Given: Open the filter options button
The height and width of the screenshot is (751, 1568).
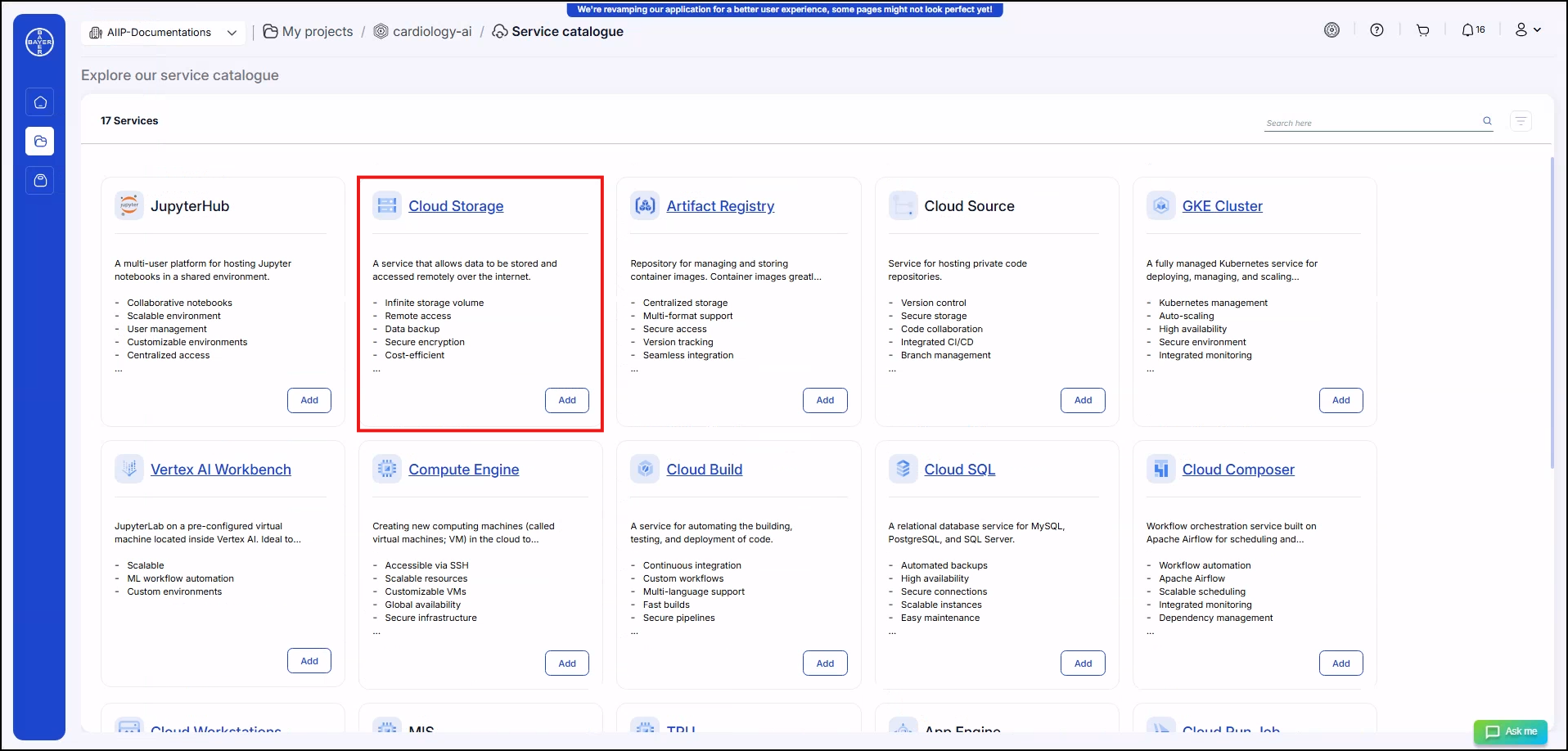Looking at the screenshot, I should coord(1521,121).
